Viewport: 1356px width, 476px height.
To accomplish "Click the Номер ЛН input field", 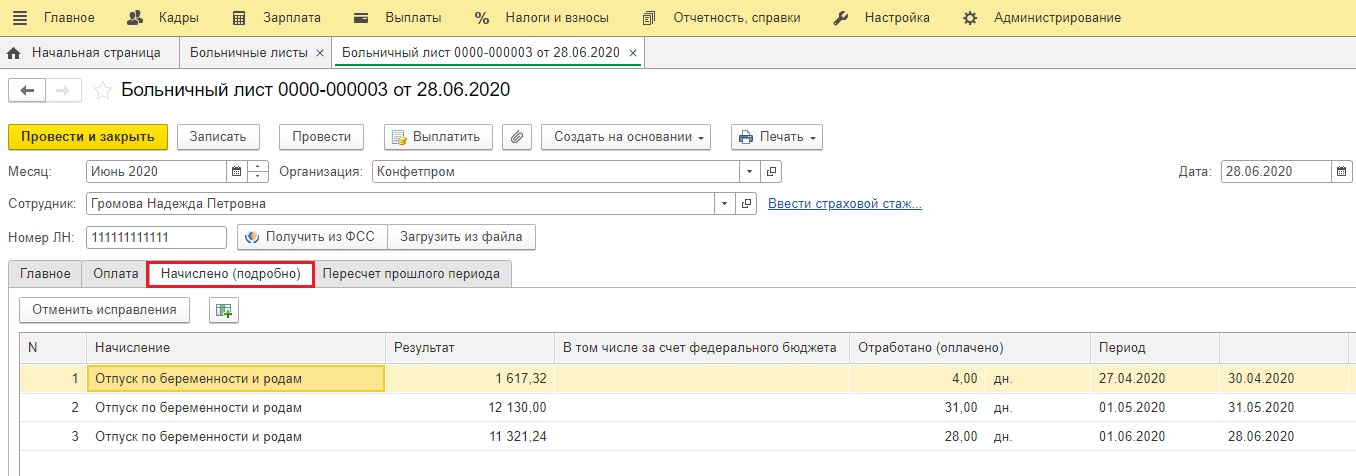I will coord(157,237).
